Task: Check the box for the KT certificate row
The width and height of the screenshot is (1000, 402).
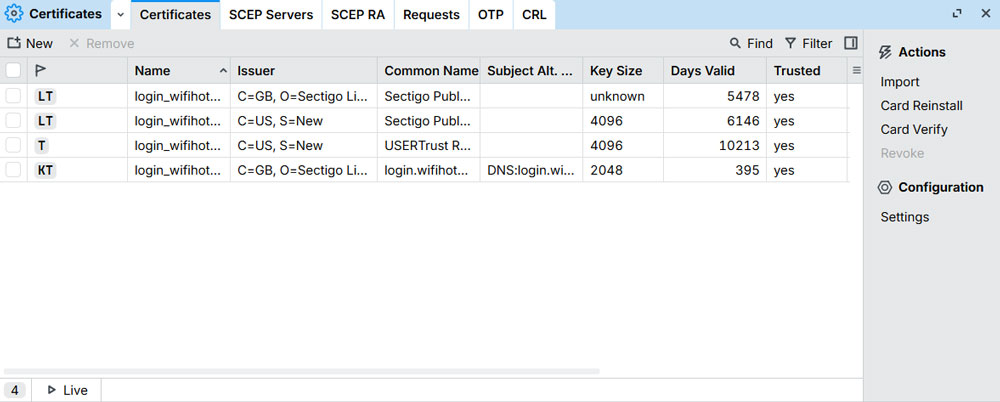Action: click(13, 170)
